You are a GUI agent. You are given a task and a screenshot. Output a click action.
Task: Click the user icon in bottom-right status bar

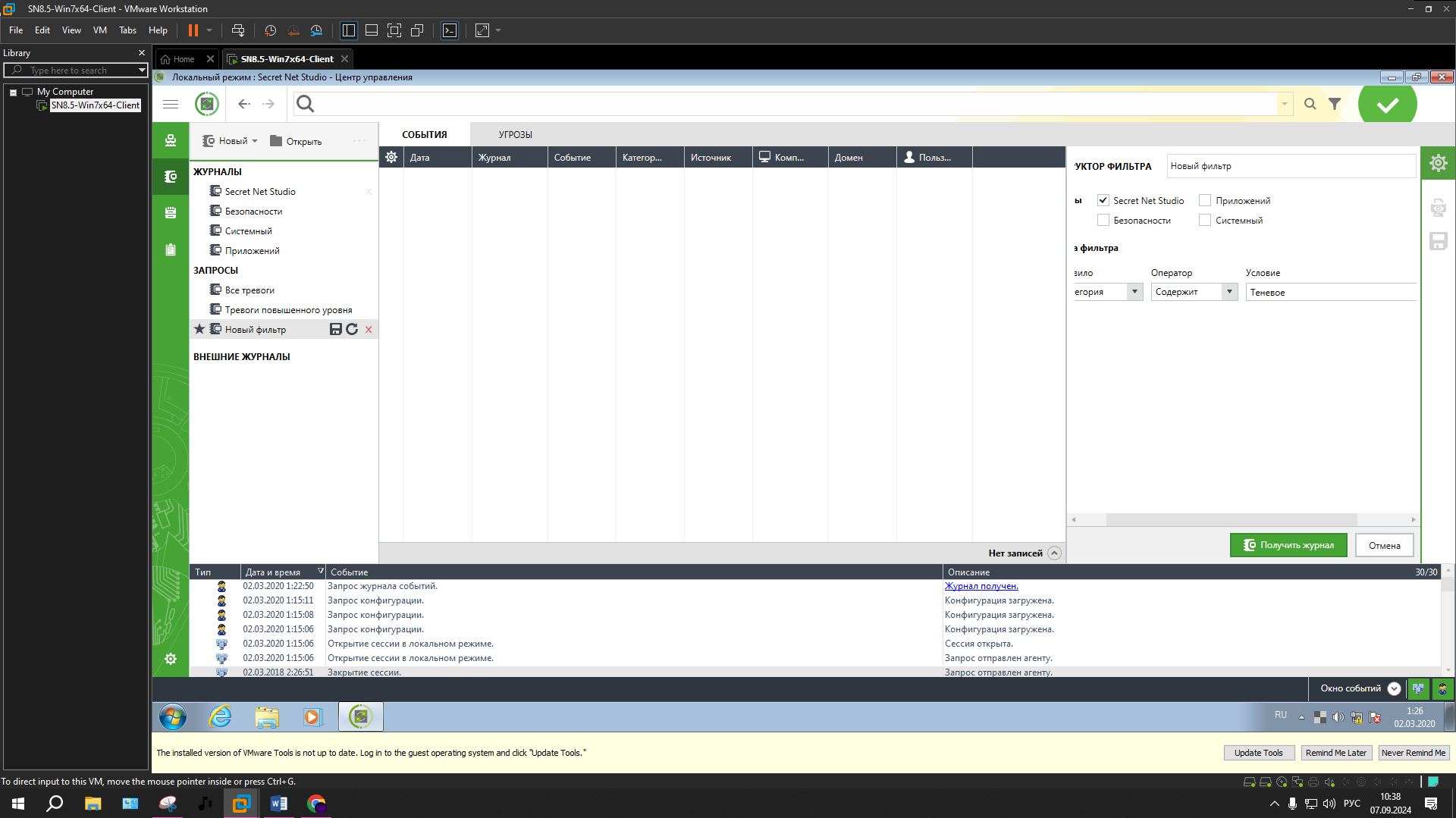(1442, 688)
